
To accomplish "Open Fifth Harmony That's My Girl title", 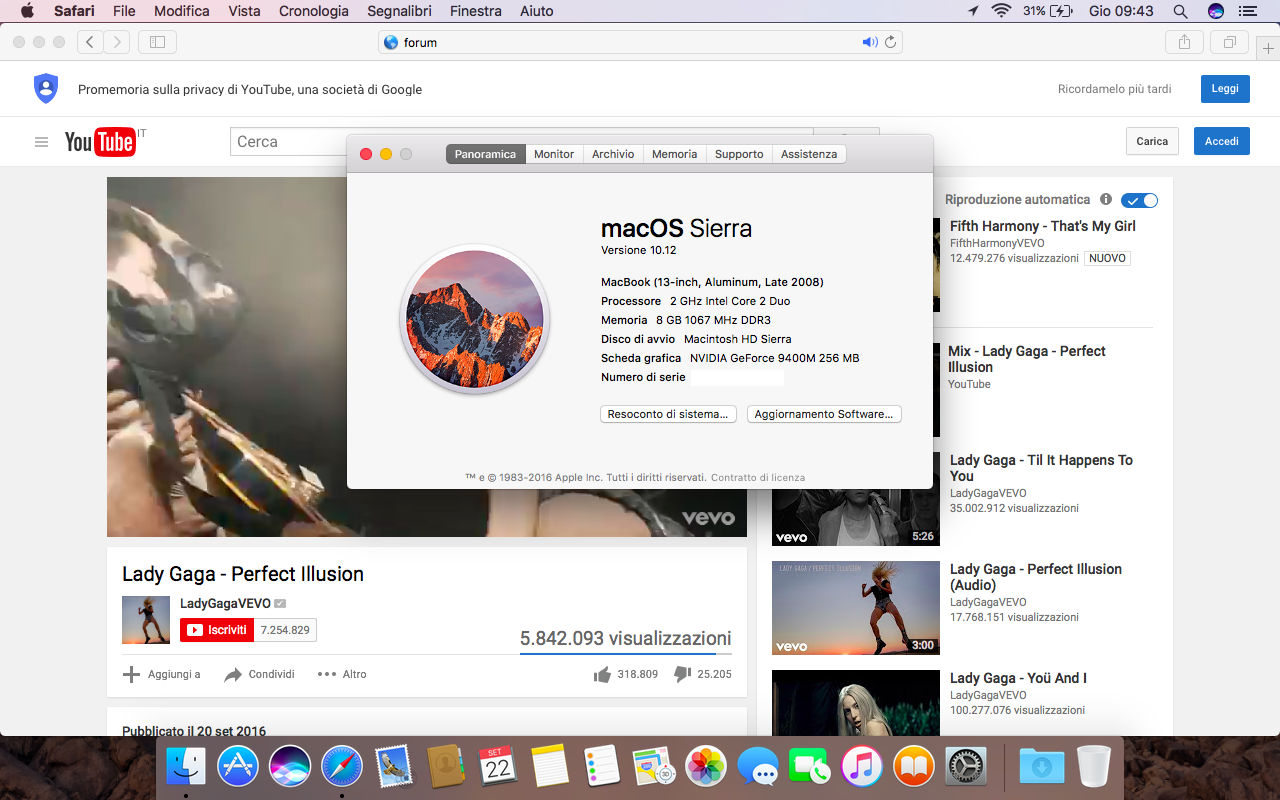I will pyautogui.click(x=1043, y=226).
